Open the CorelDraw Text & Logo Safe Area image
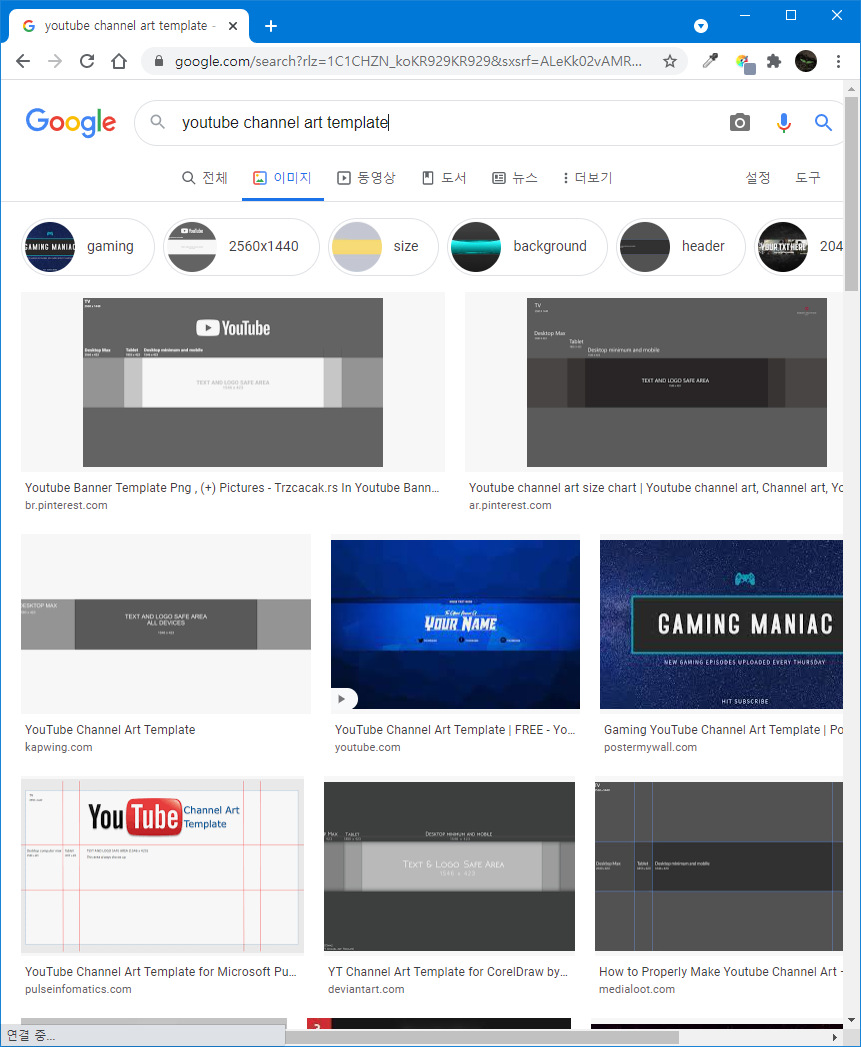The height and width of the screenshot is (1047, 861). coord(449,866)
